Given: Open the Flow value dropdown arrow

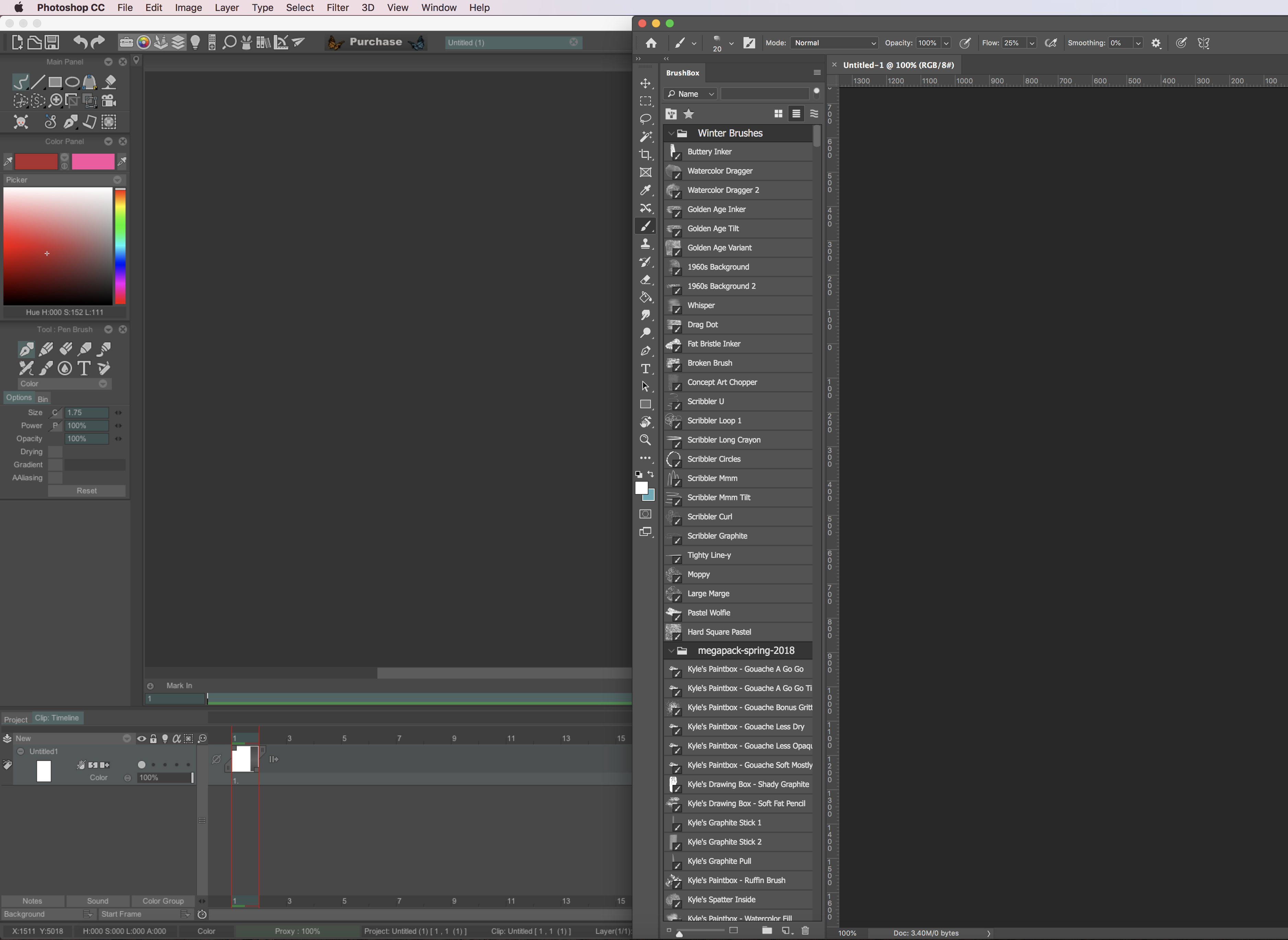Looking at the screenshot, I should click(1031, 43).
